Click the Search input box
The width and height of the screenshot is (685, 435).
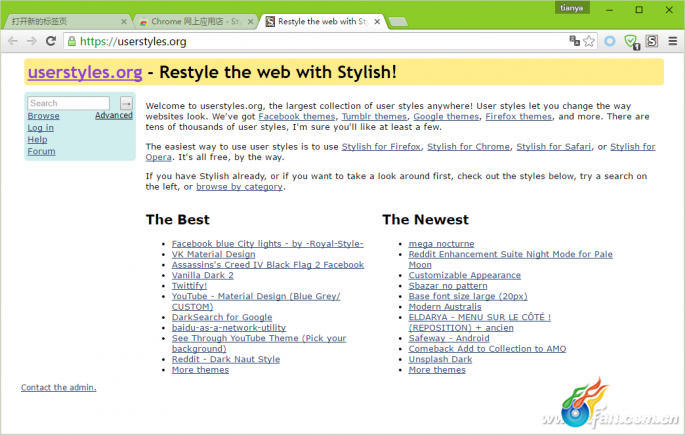tap(69, 103)
